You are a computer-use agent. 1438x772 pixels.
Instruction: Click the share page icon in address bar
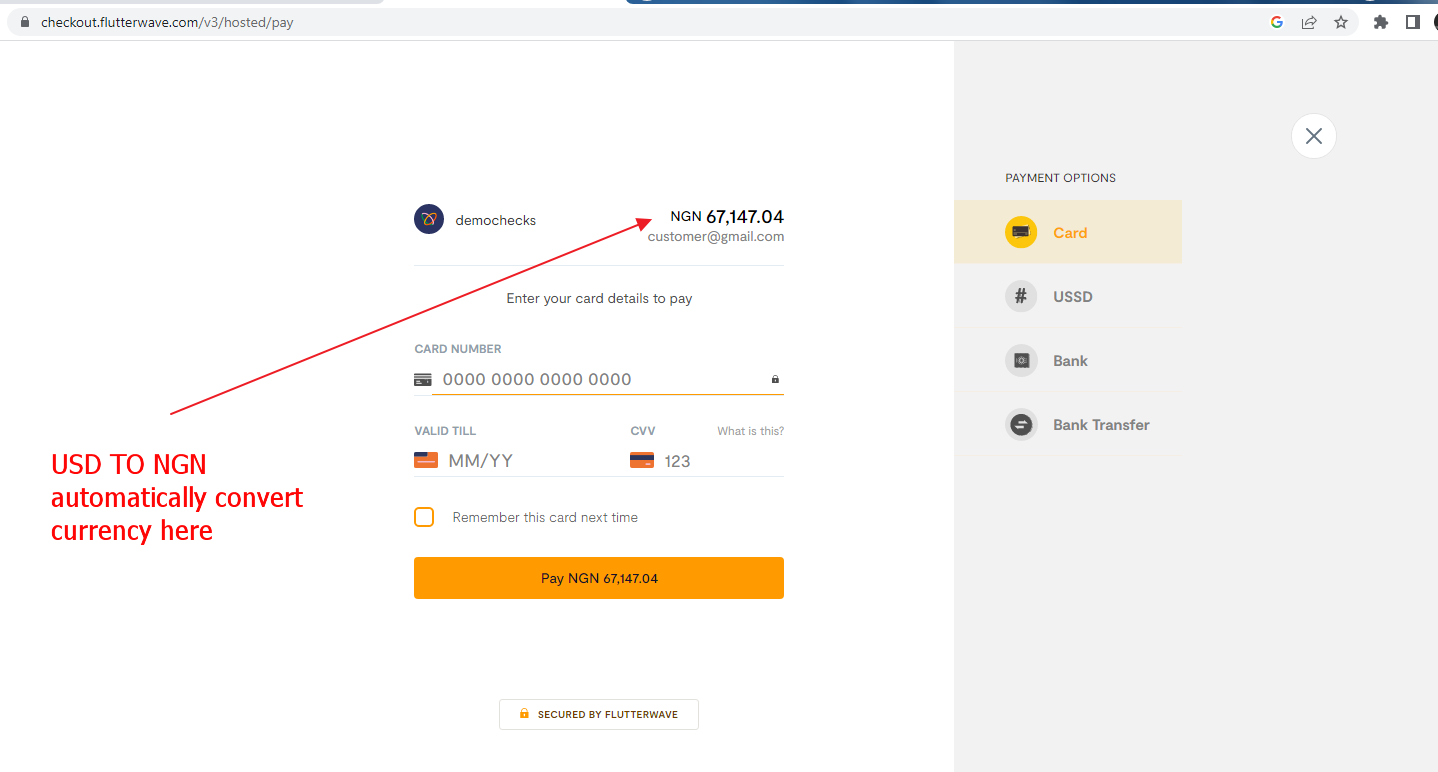1309,22
